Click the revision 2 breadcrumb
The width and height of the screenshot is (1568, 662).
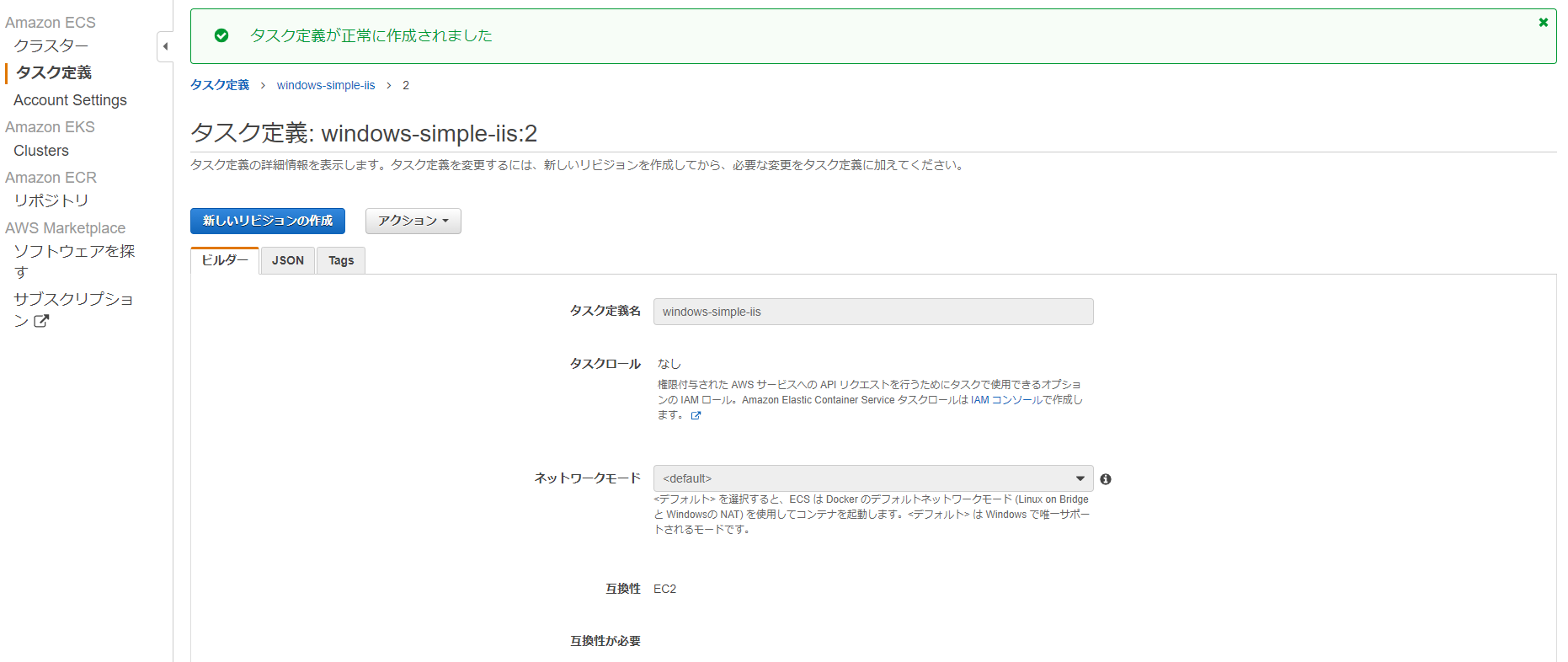pyautogui.click(x=406, y=85)
